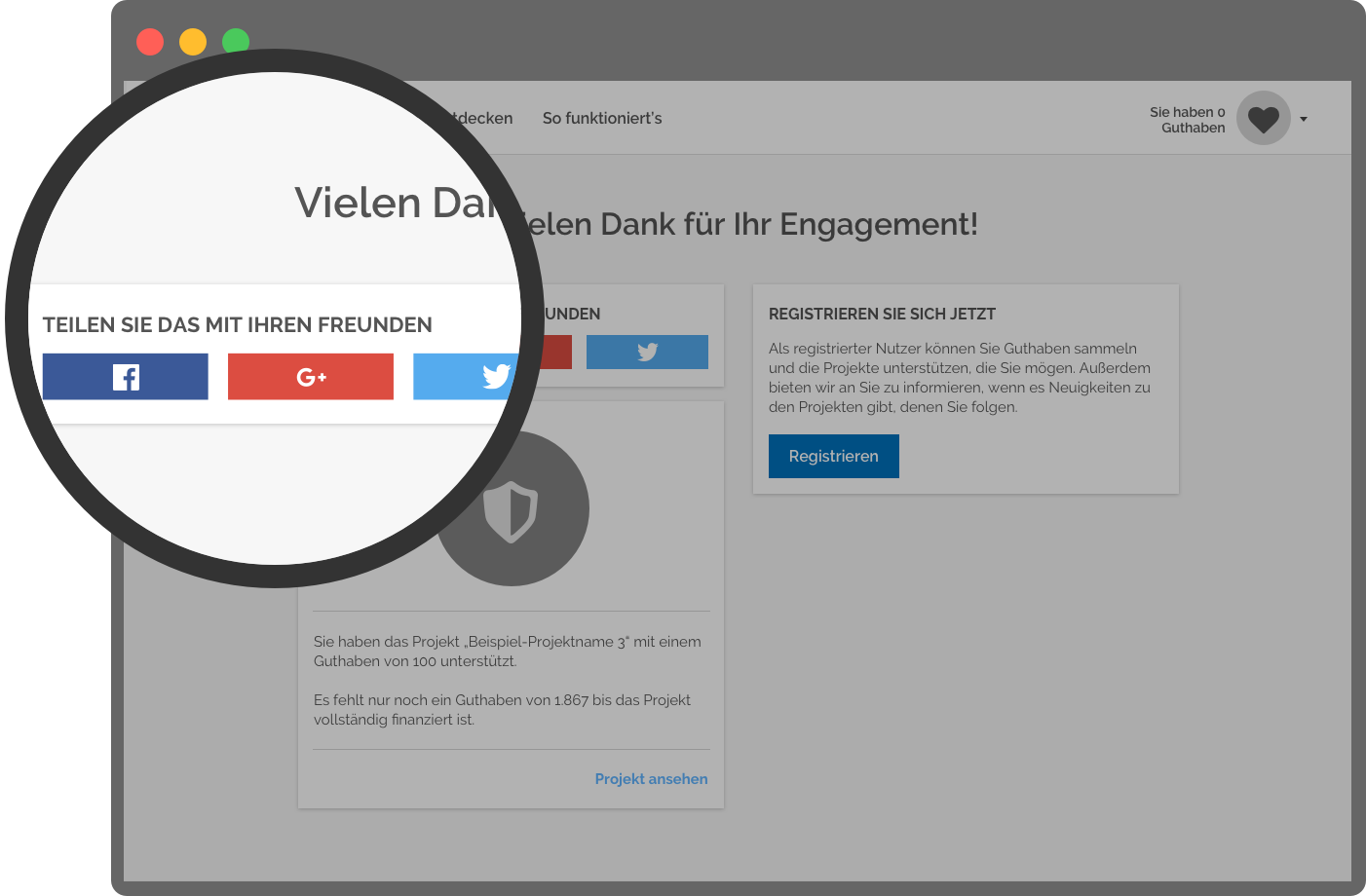Open "So funktioniert's" menu item
Image resolution: width=1366 pixels, height=896 pixels.
pyautogui.click(x=602, y=118)
